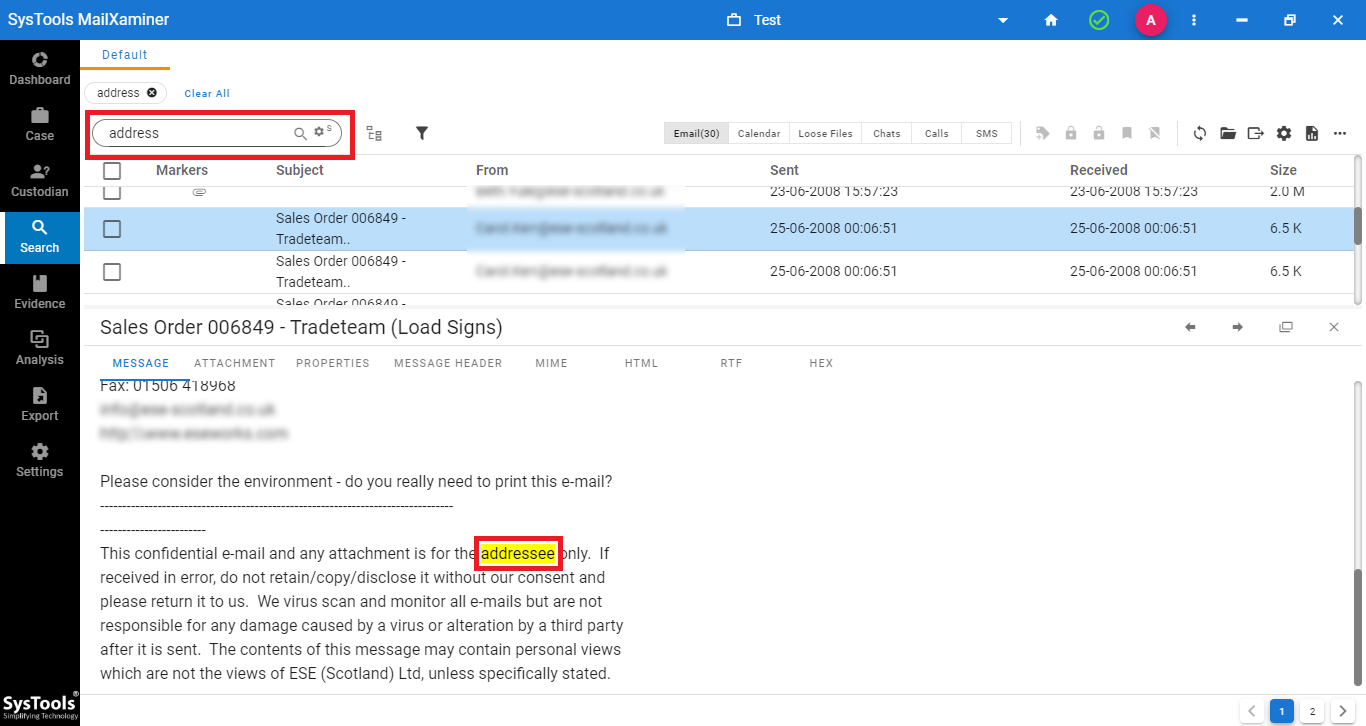Open the ATTACHMENT tab
Image resolution: width=1366 pixels, height=726 pixels.
pos(235,363)
